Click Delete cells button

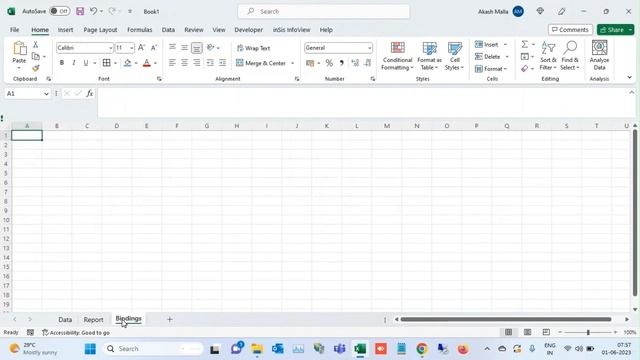(487, 57)
